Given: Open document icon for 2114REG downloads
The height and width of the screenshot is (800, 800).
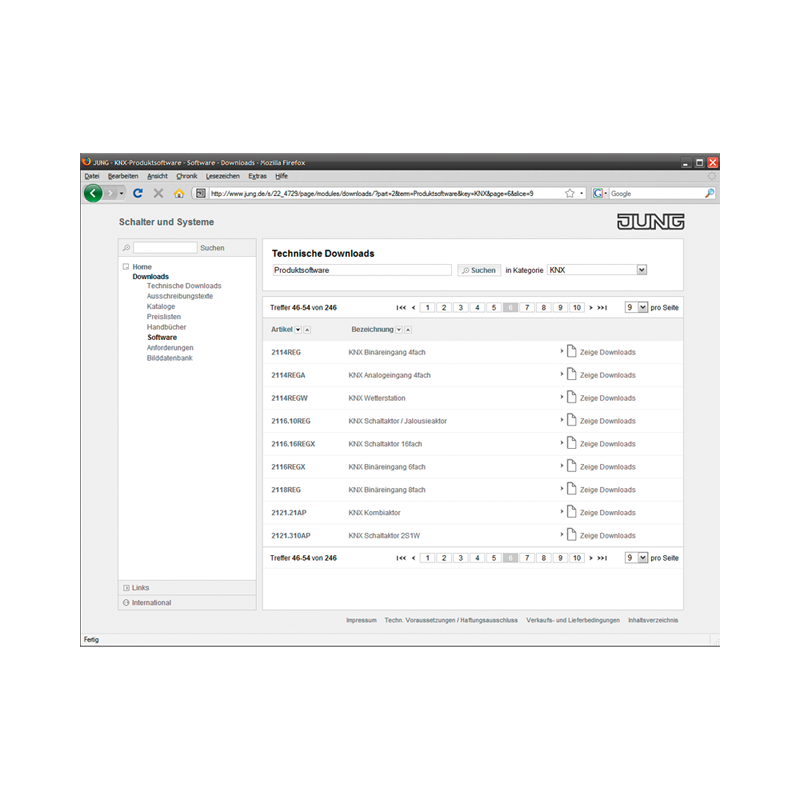Looking at the screenshot, I should (571, 351).
